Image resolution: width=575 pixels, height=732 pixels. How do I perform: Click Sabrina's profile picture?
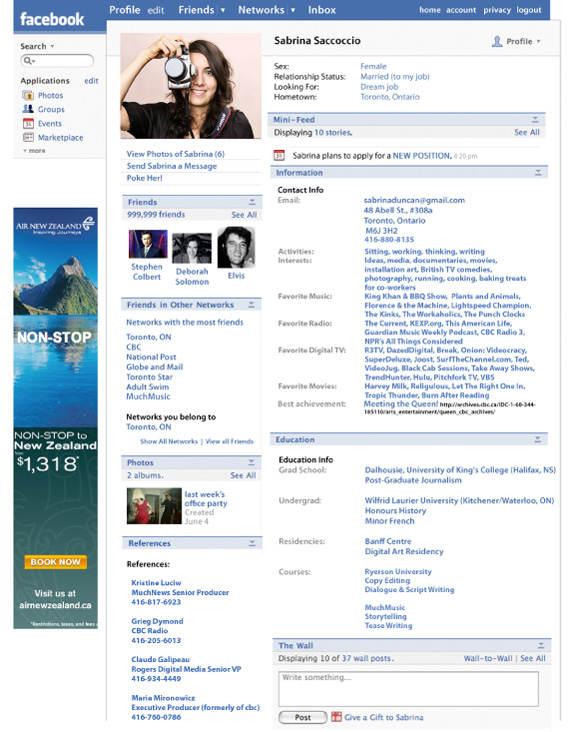191,86
